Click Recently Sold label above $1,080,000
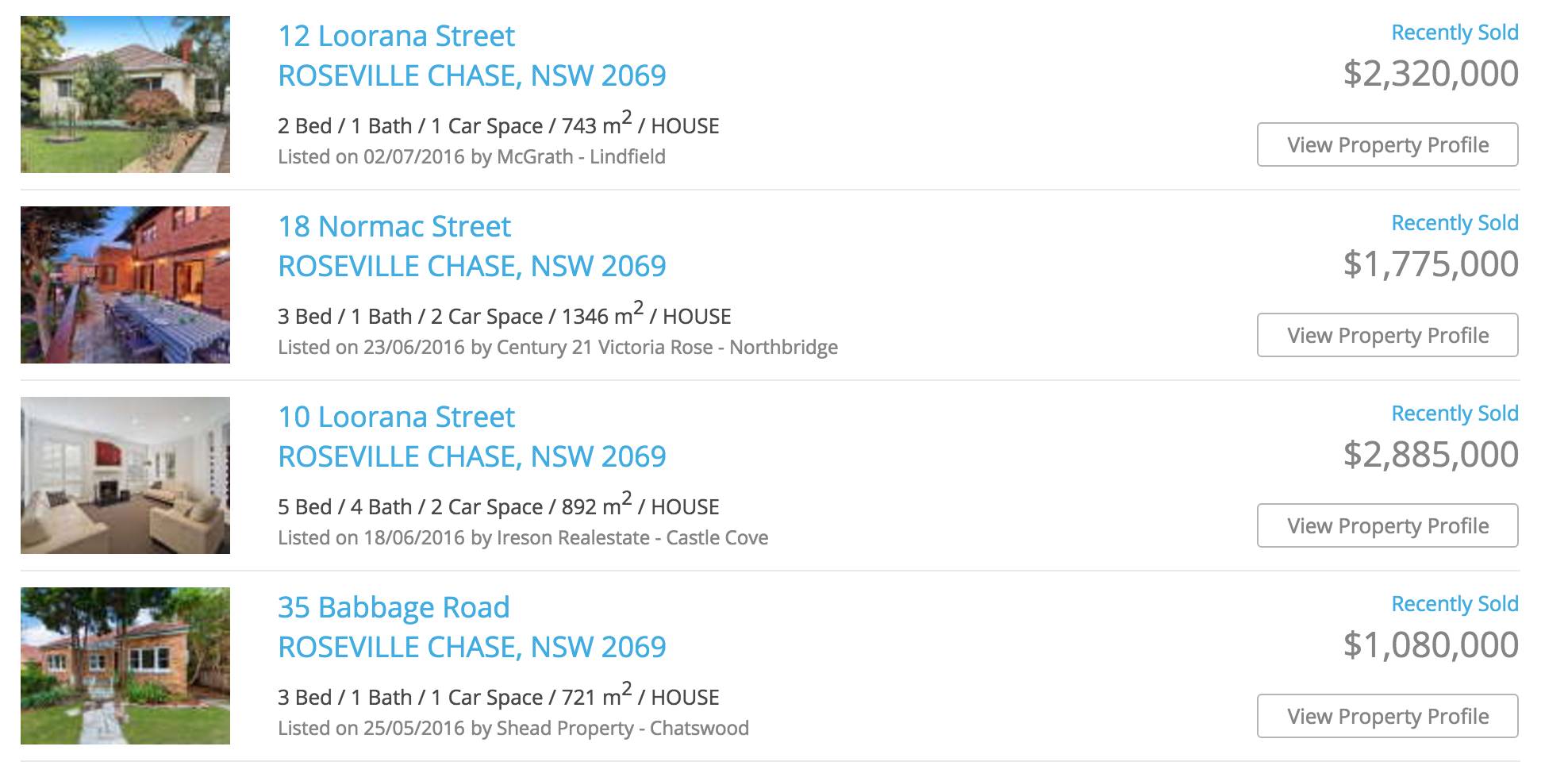This screenshot has height=781, width=1568. point(1455,604)
